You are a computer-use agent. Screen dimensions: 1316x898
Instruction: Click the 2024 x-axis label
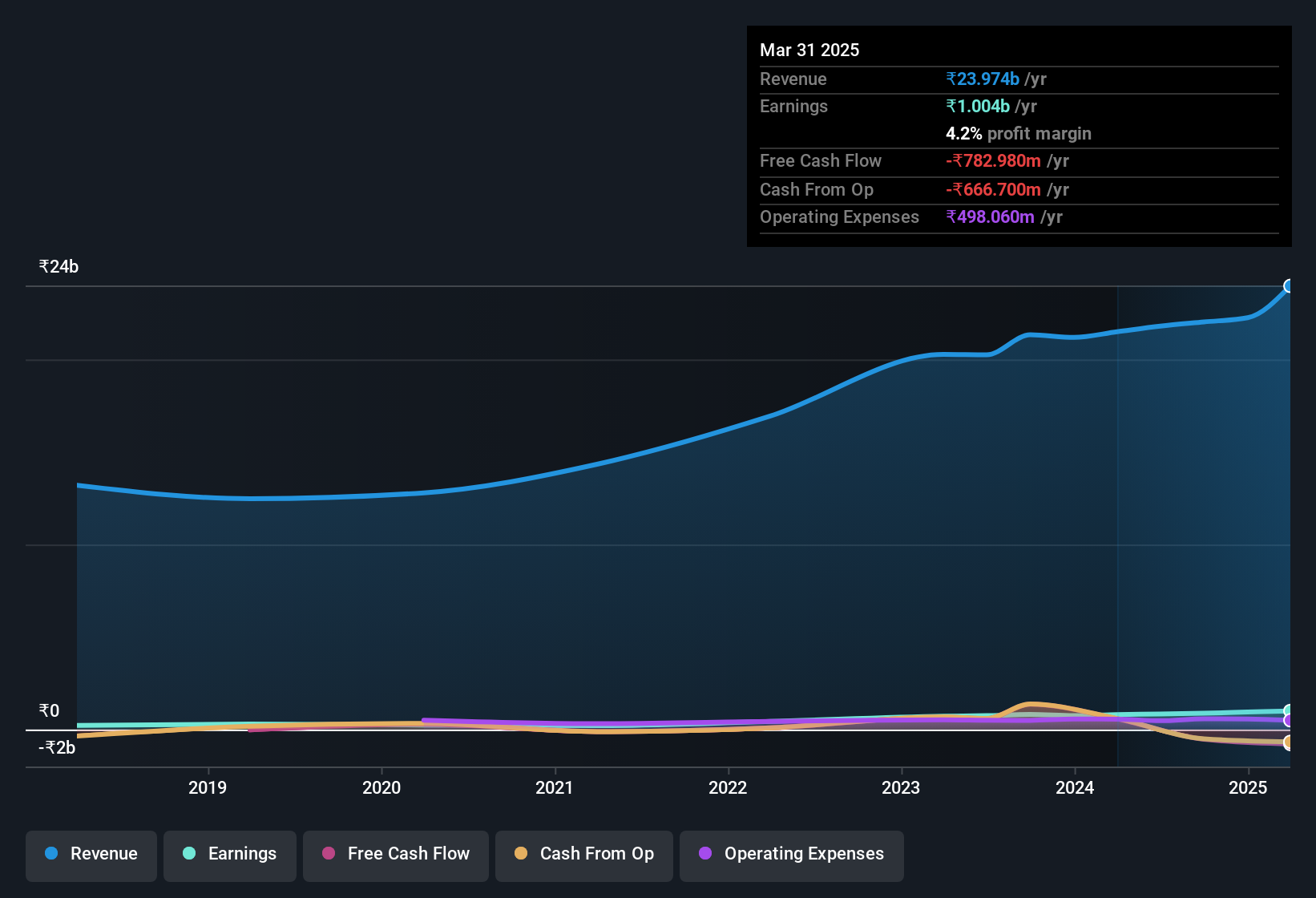point(1075,787)
